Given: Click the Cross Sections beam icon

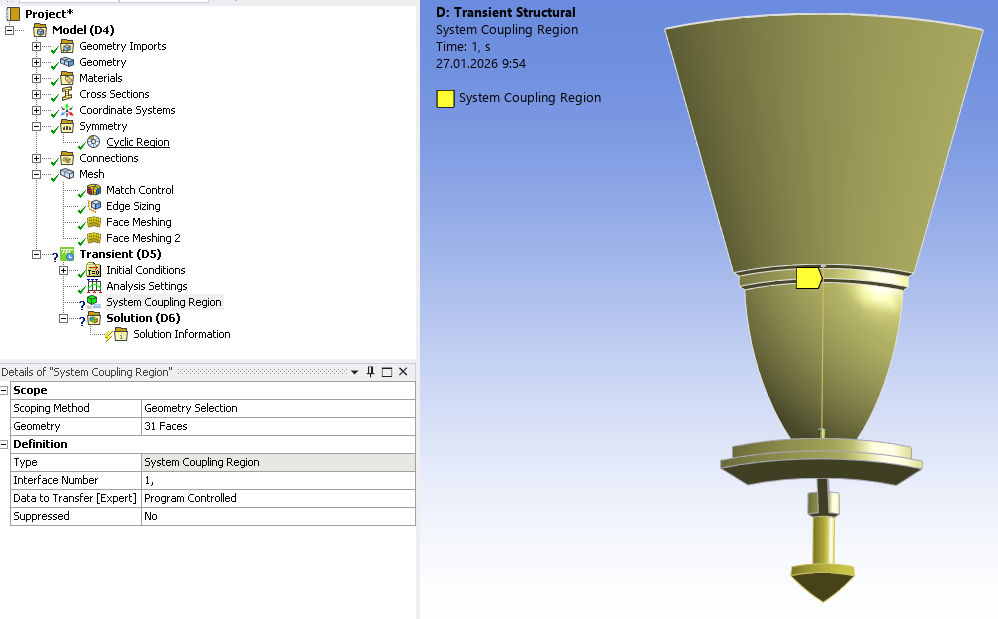Looking at the screenshot, I should pyautogui.click(x=67, y=94).
